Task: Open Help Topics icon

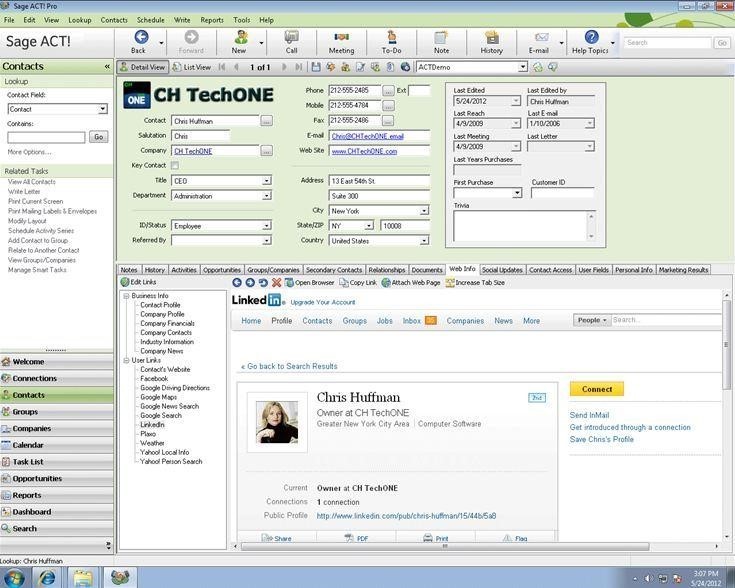Action: pyautogui.click(x=591, y=38)
